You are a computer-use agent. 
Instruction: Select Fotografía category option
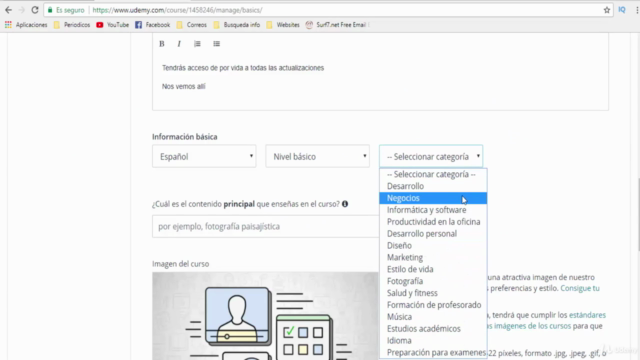[x=433, y=281]
